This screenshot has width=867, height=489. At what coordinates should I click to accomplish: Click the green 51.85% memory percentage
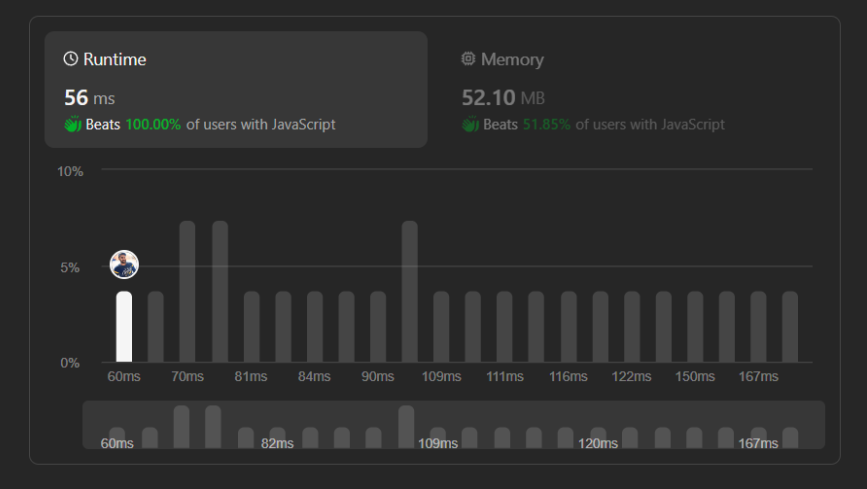[x=547, y=125]
